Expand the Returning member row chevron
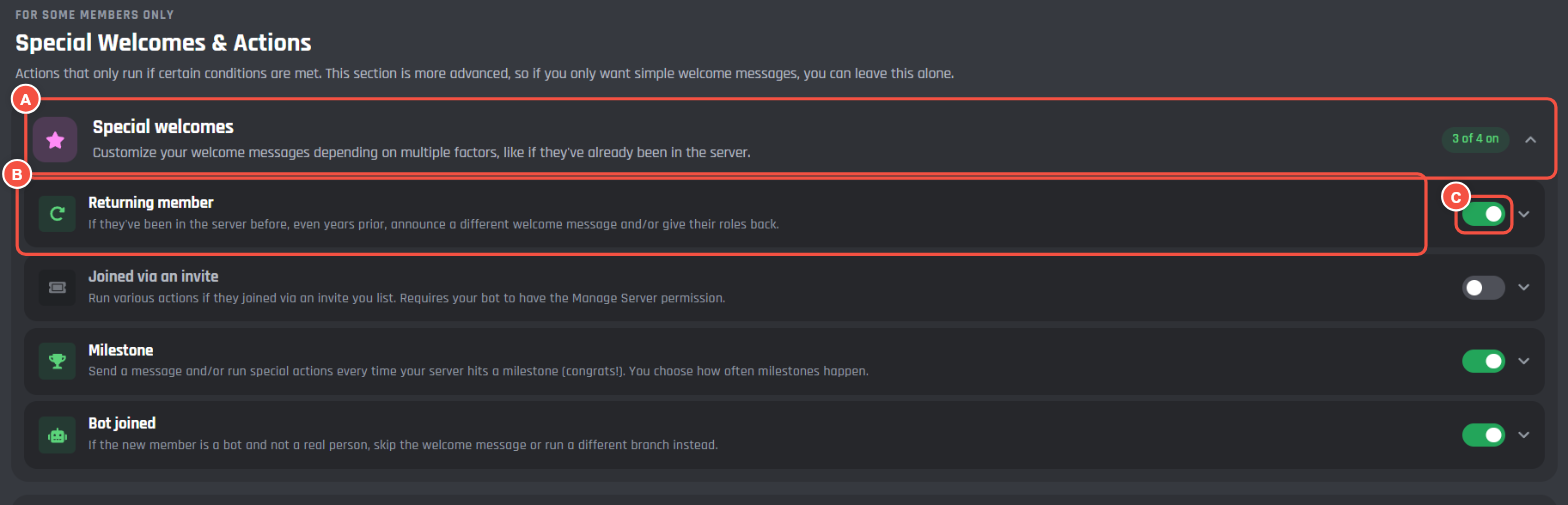Viewport: 1568px width, 505px height. pyautogui.click(x=1524, y=214)
